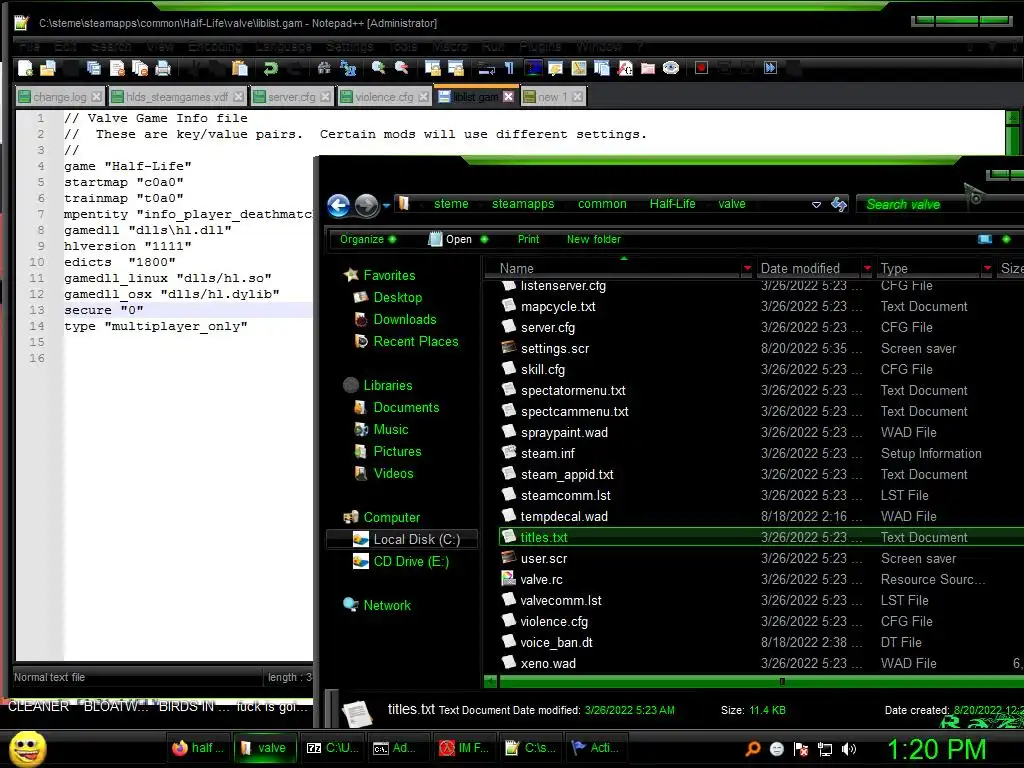
Task: Click Run Macro Multiple Times icon
Action: pyautogui.click(x=771, y=68)
